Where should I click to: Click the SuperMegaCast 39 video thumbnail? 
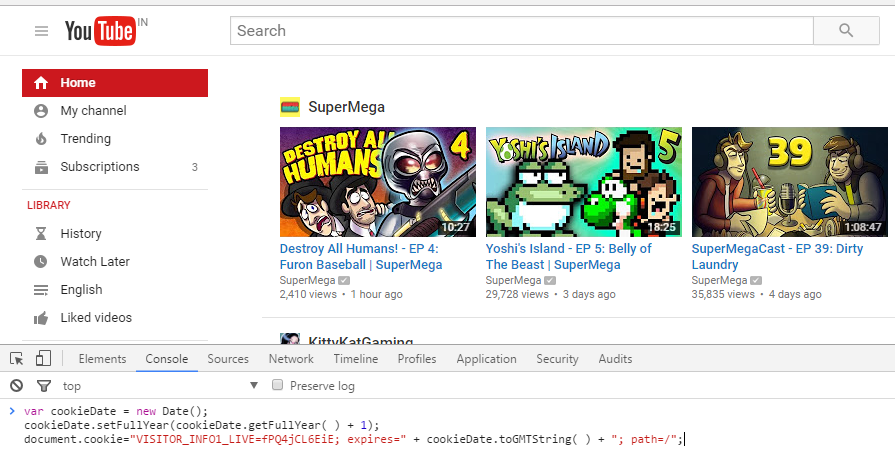tap(790, 182)
